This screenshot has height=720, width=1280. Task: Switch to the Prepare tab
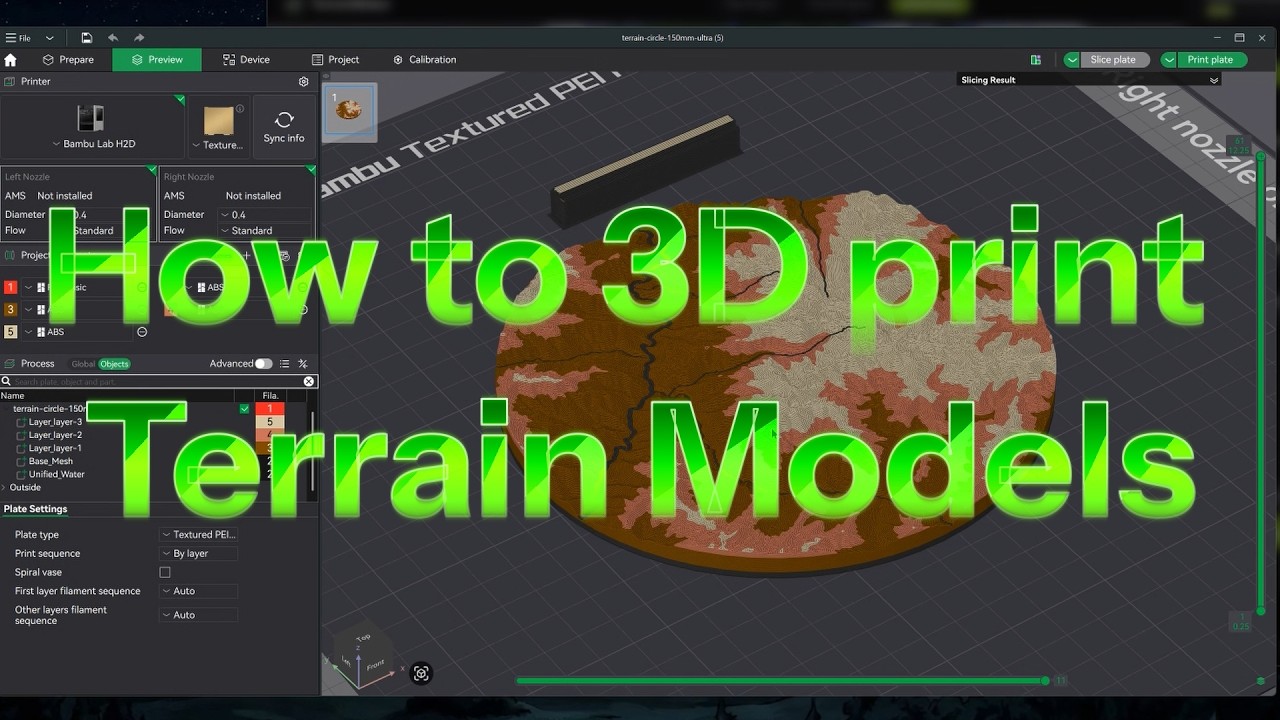[68, 60]
